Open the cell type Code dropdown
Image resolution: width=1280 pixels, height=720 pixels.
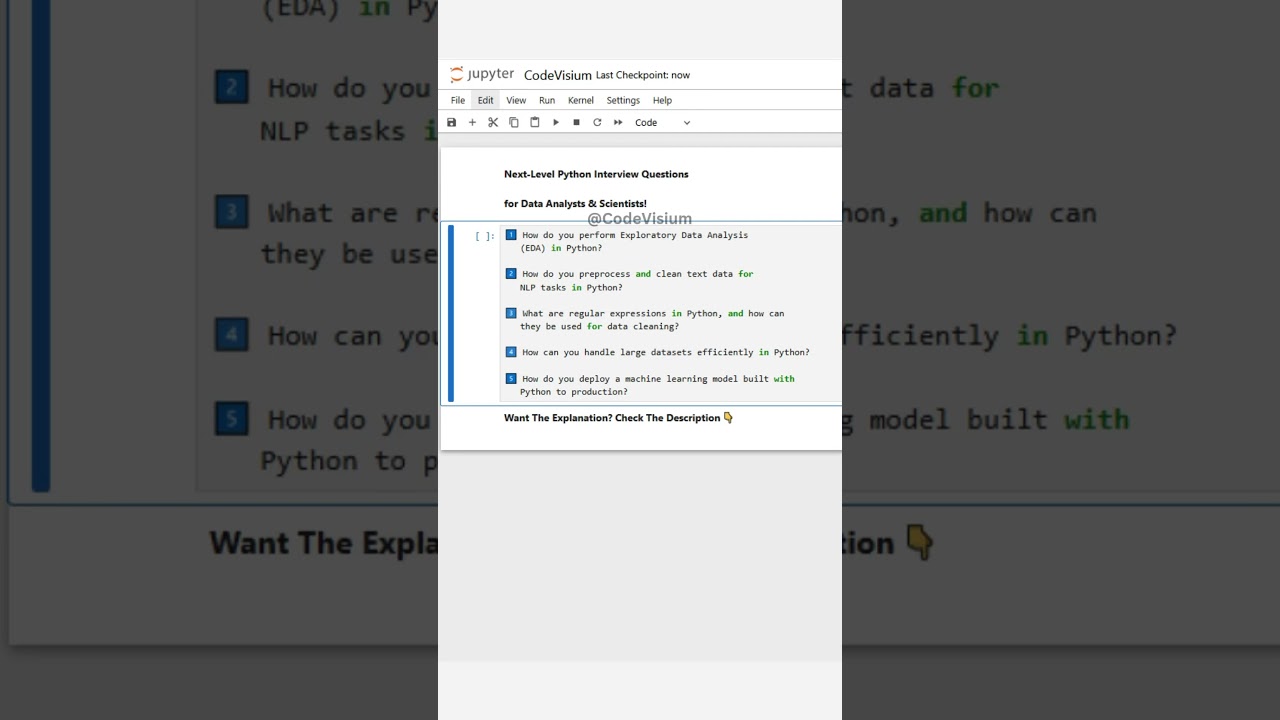coord(662,122)
